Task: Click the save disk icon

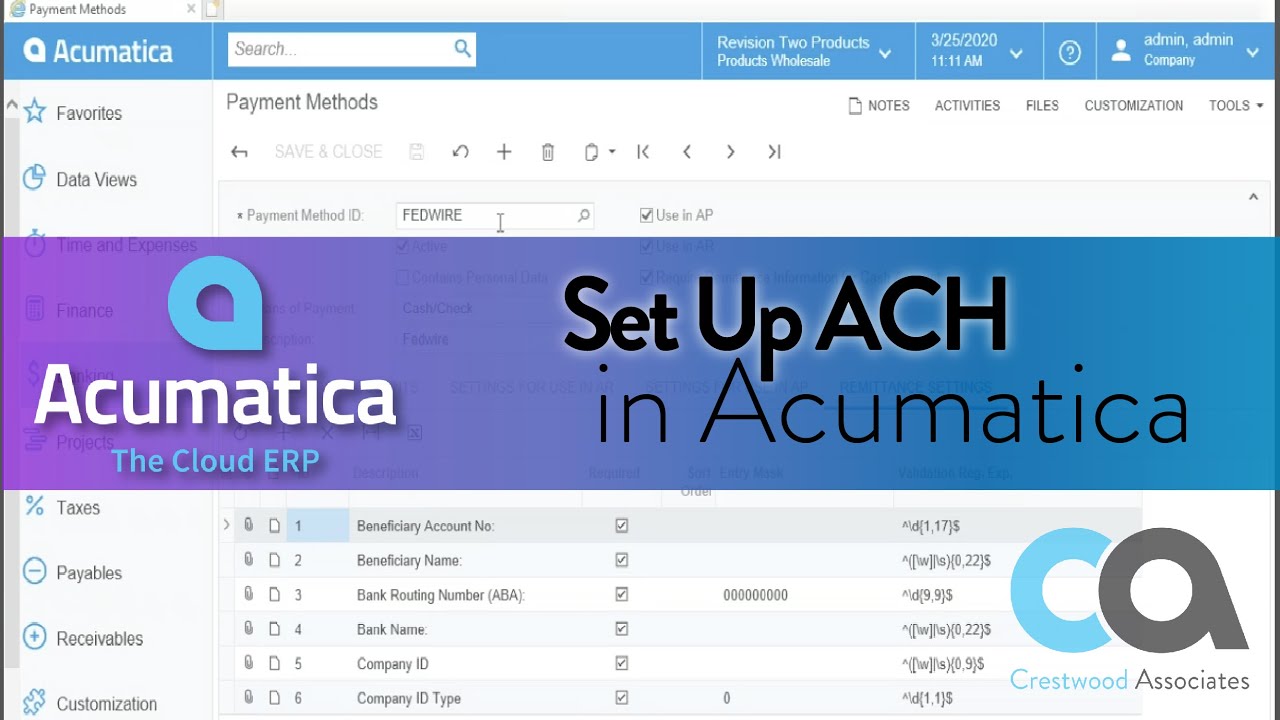Action: (x=417, y=152)
